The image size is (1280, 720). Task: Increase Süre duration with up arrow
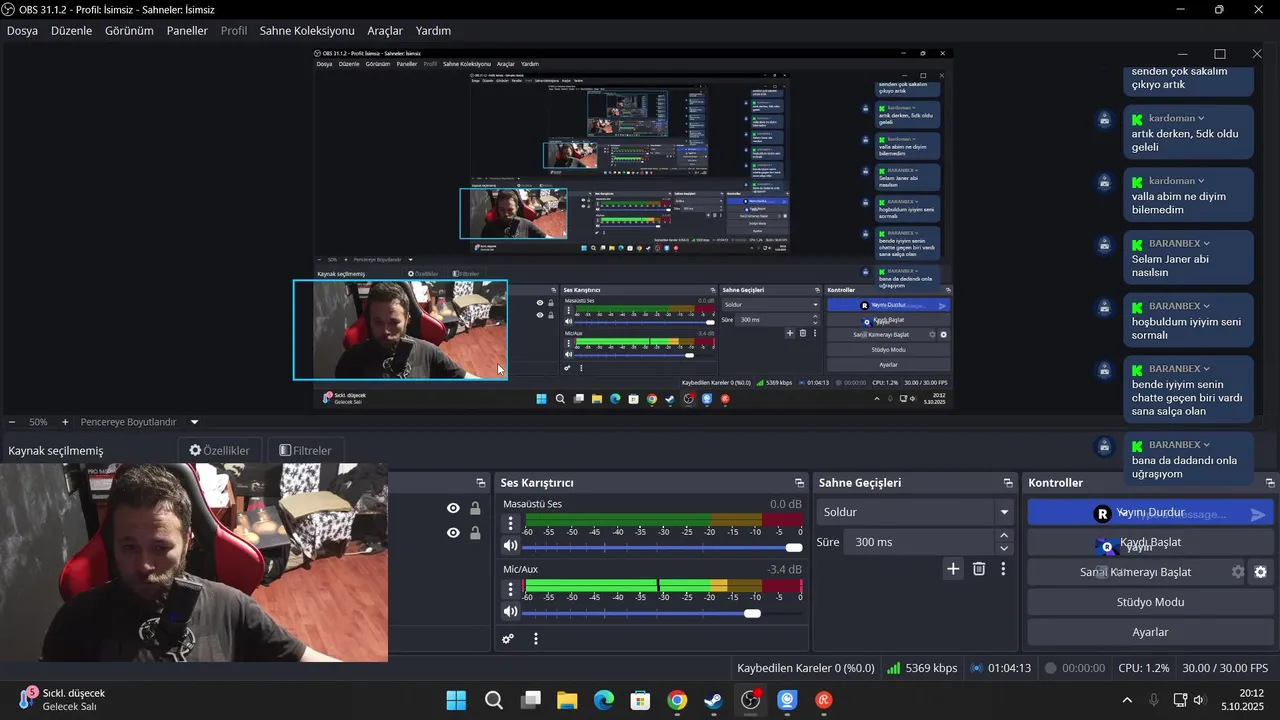coord(1004,535)
